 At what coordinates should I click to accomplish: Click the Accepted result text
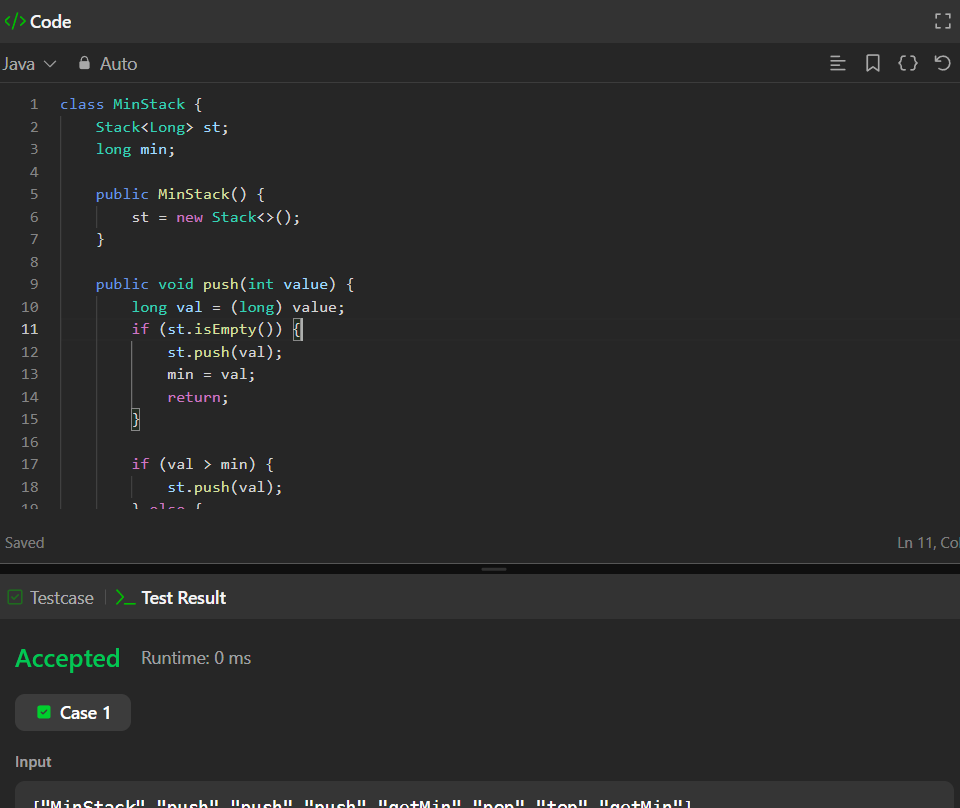[67, 659]
